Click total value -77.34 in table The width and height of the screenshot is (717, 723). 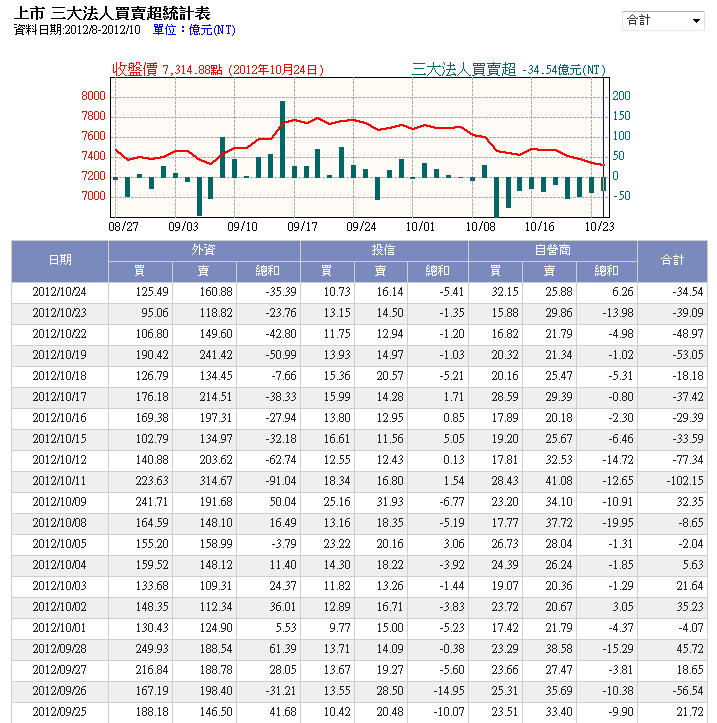pyautogui.click(x=687, y=460)
